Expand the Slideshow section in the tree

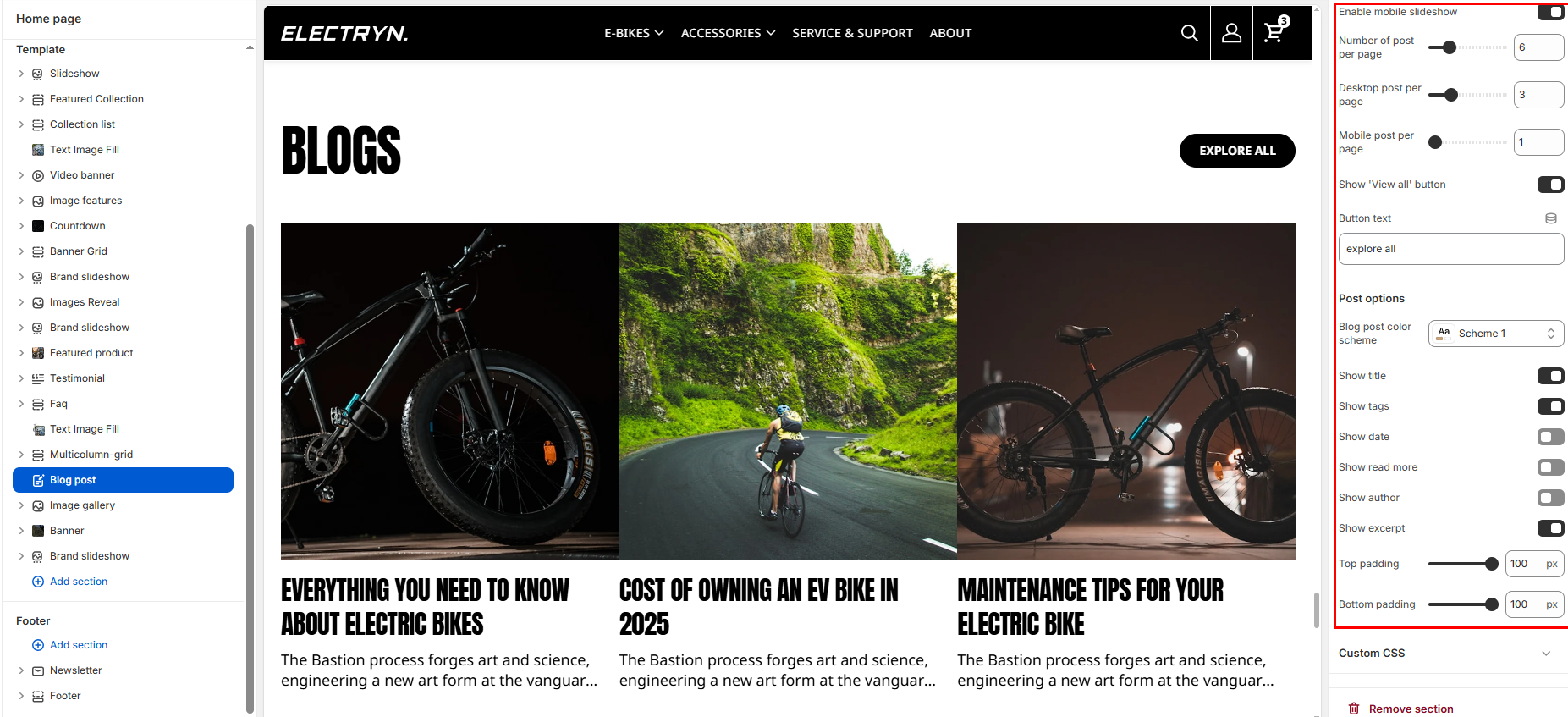[x=21, y=74]
